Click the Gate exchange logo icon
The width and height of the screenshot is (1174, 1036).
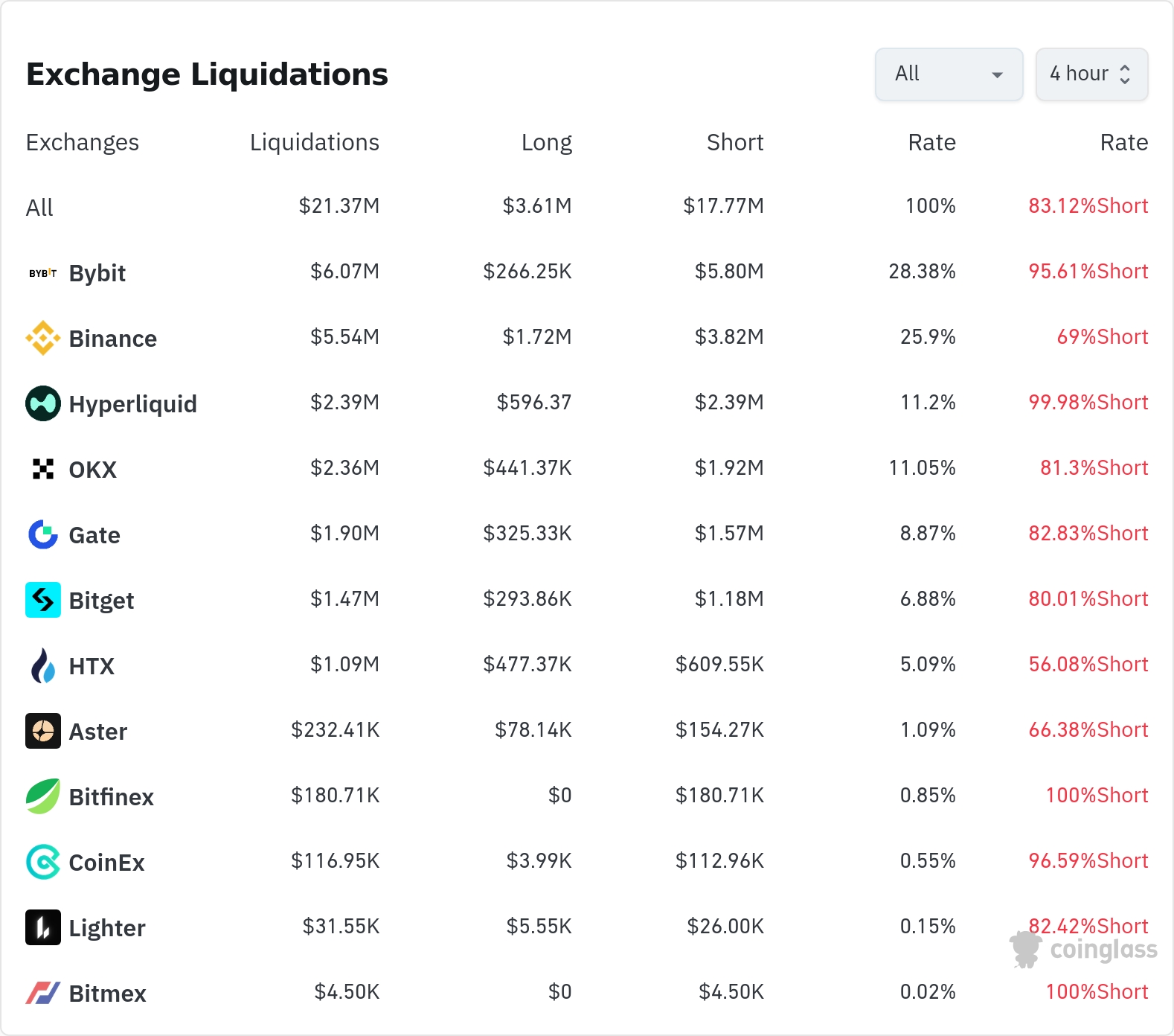tap(43, 534)
